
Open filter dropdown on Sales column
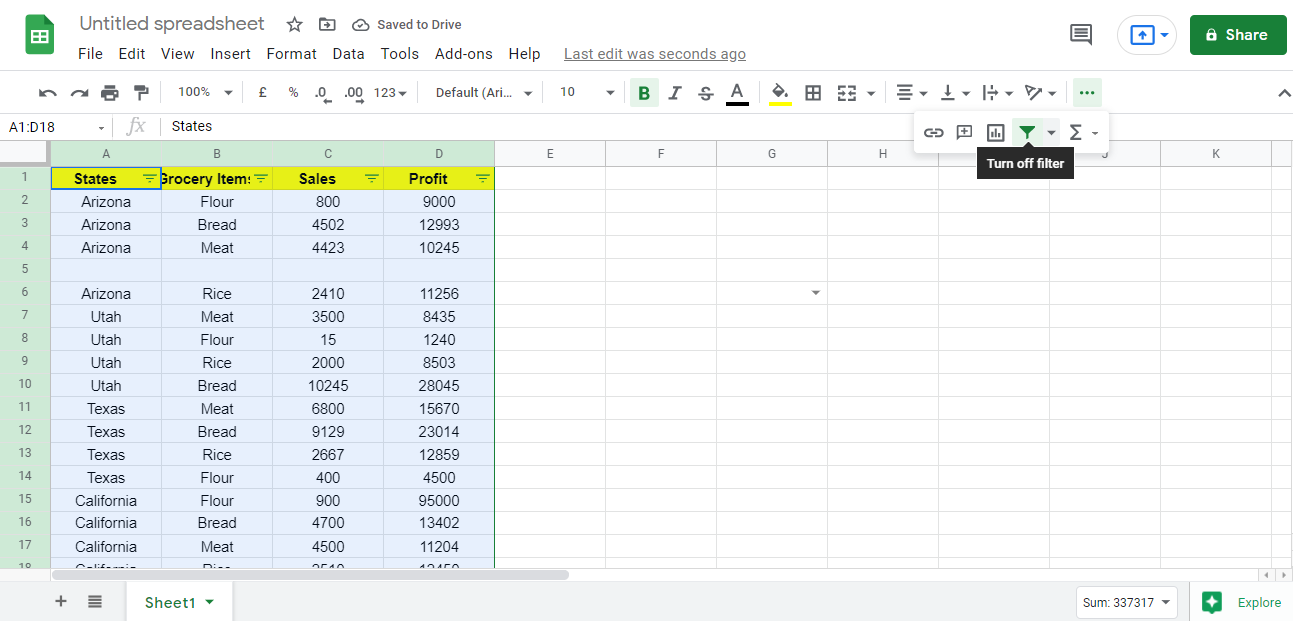pyautogui.click(x=372, y=178)
